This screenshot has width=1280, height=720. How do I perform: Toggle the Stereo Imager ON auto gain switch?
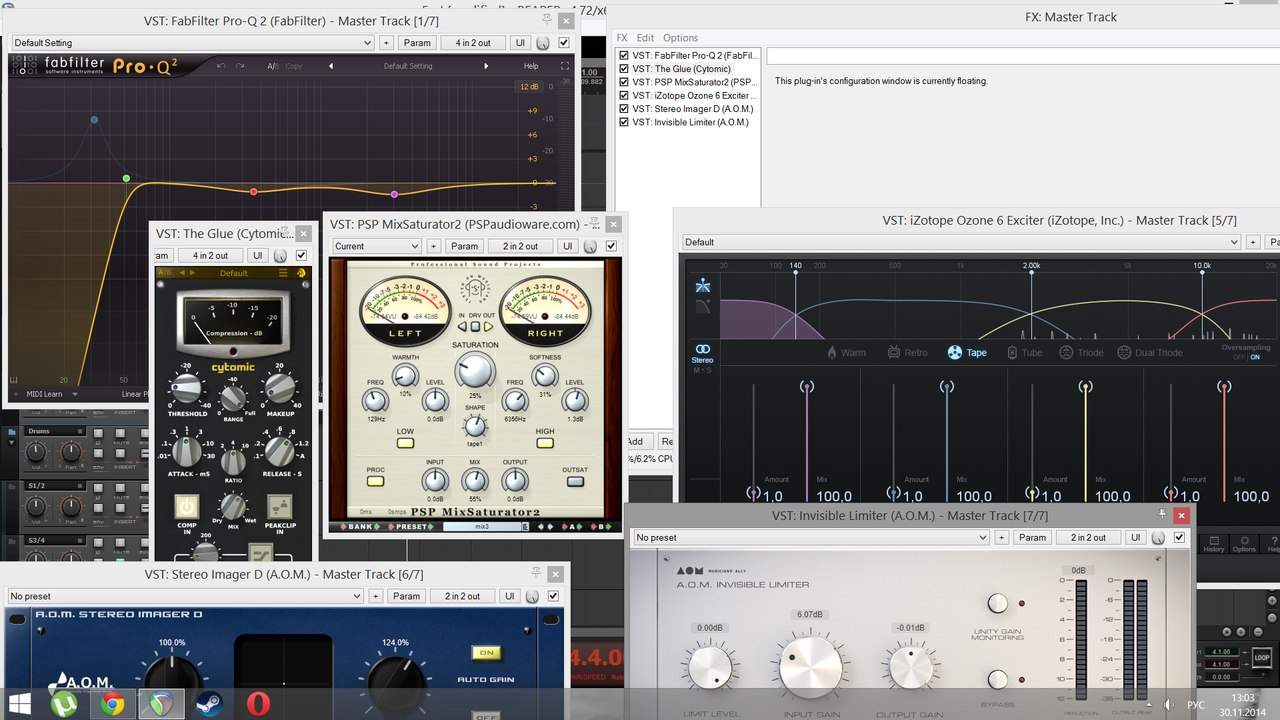coord(486,653)
